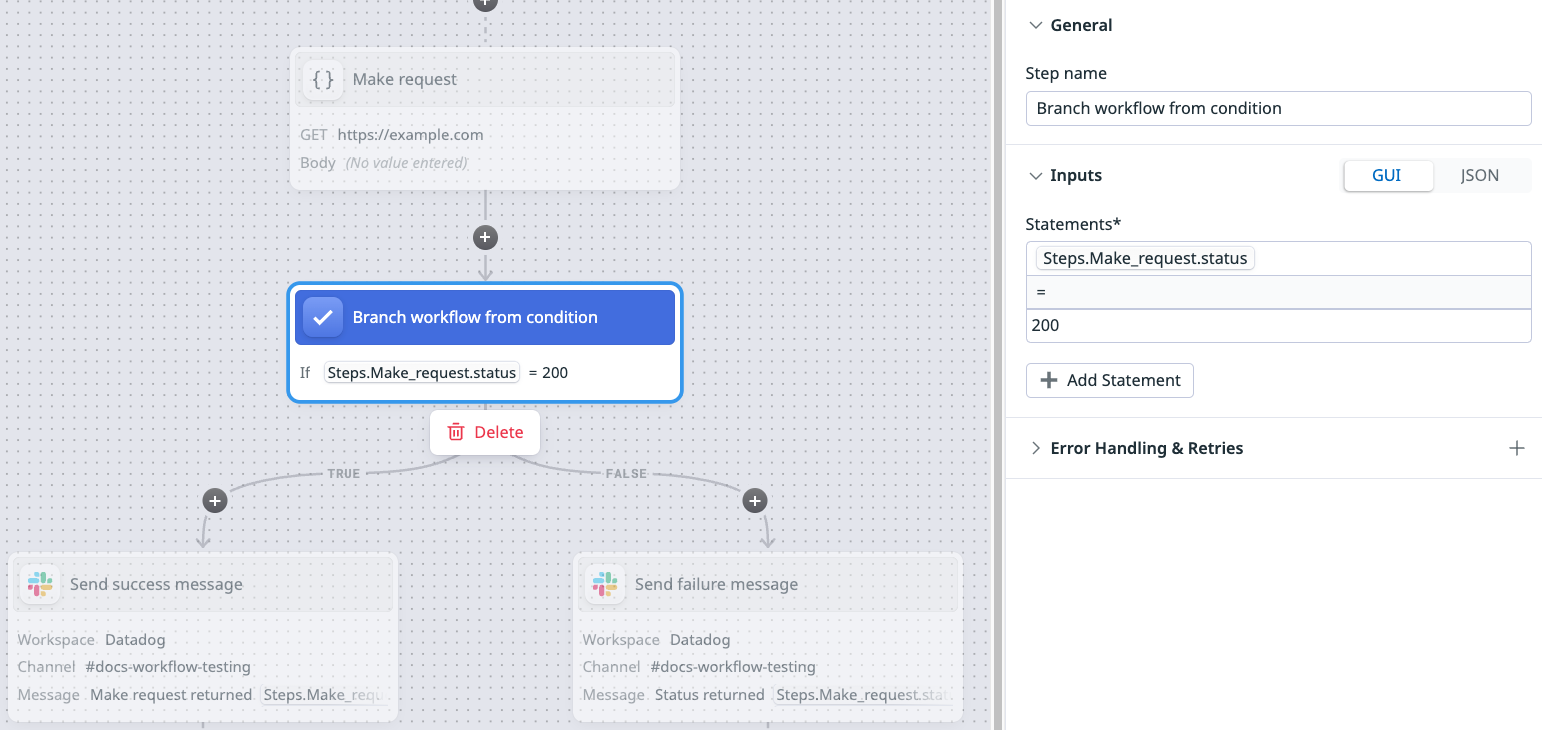Add a step below Make request node
This screenshot has height=730, width=1542.
click(x=485, y=238)
